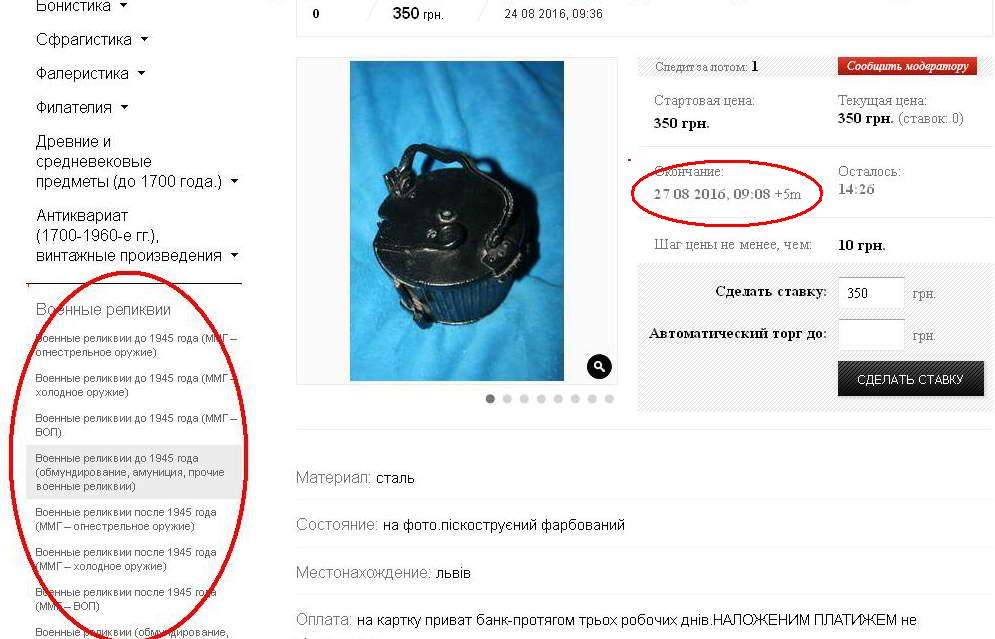Open Военные реликвии до 1945 ММГ–ВОП
The width and height of the screenshot is (995, 639).
click(x=136, y=425)
